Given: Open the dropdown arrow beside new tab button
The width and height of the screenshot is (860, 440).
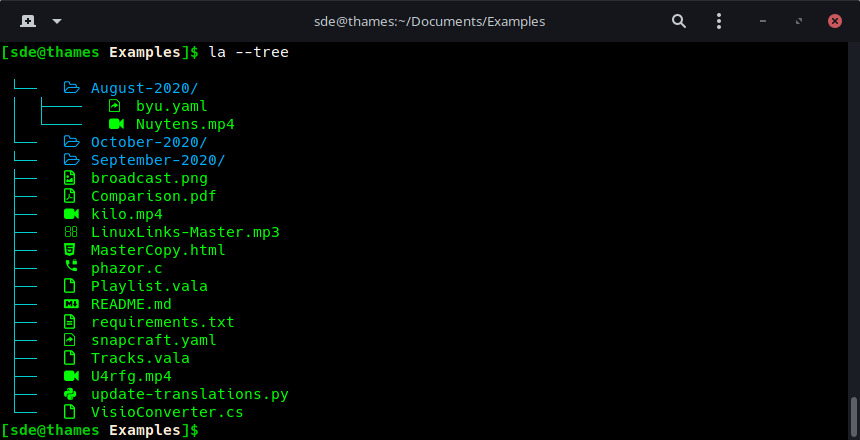Looking at the screenshot, I should tap(56, 20).
